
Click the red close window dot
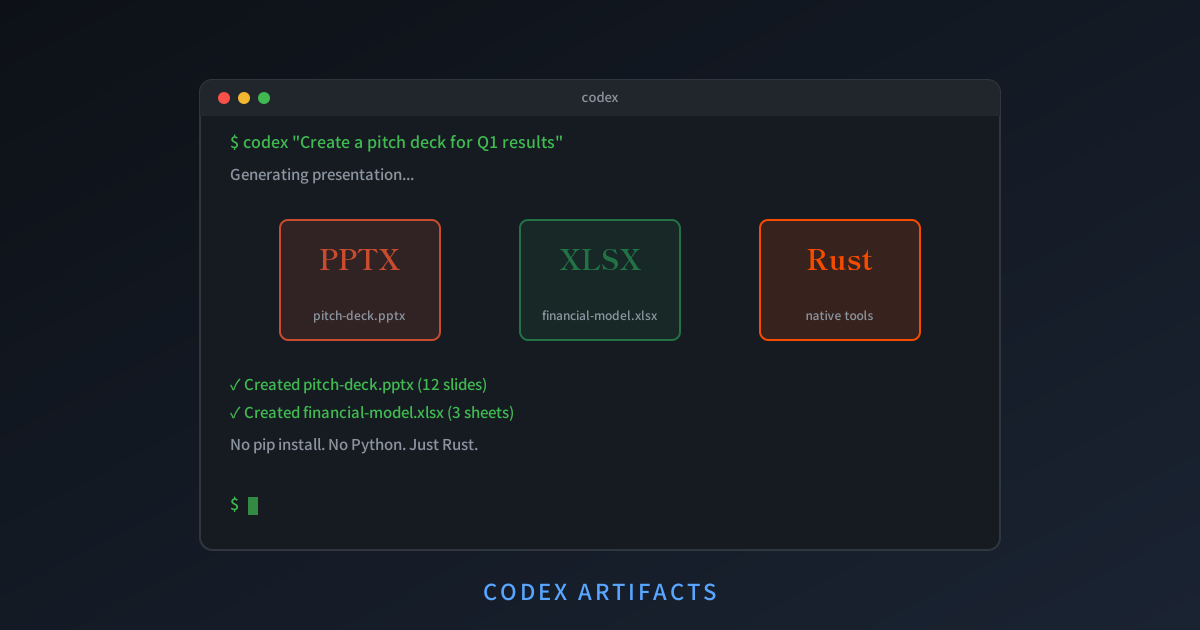click(x=224, y=98)
